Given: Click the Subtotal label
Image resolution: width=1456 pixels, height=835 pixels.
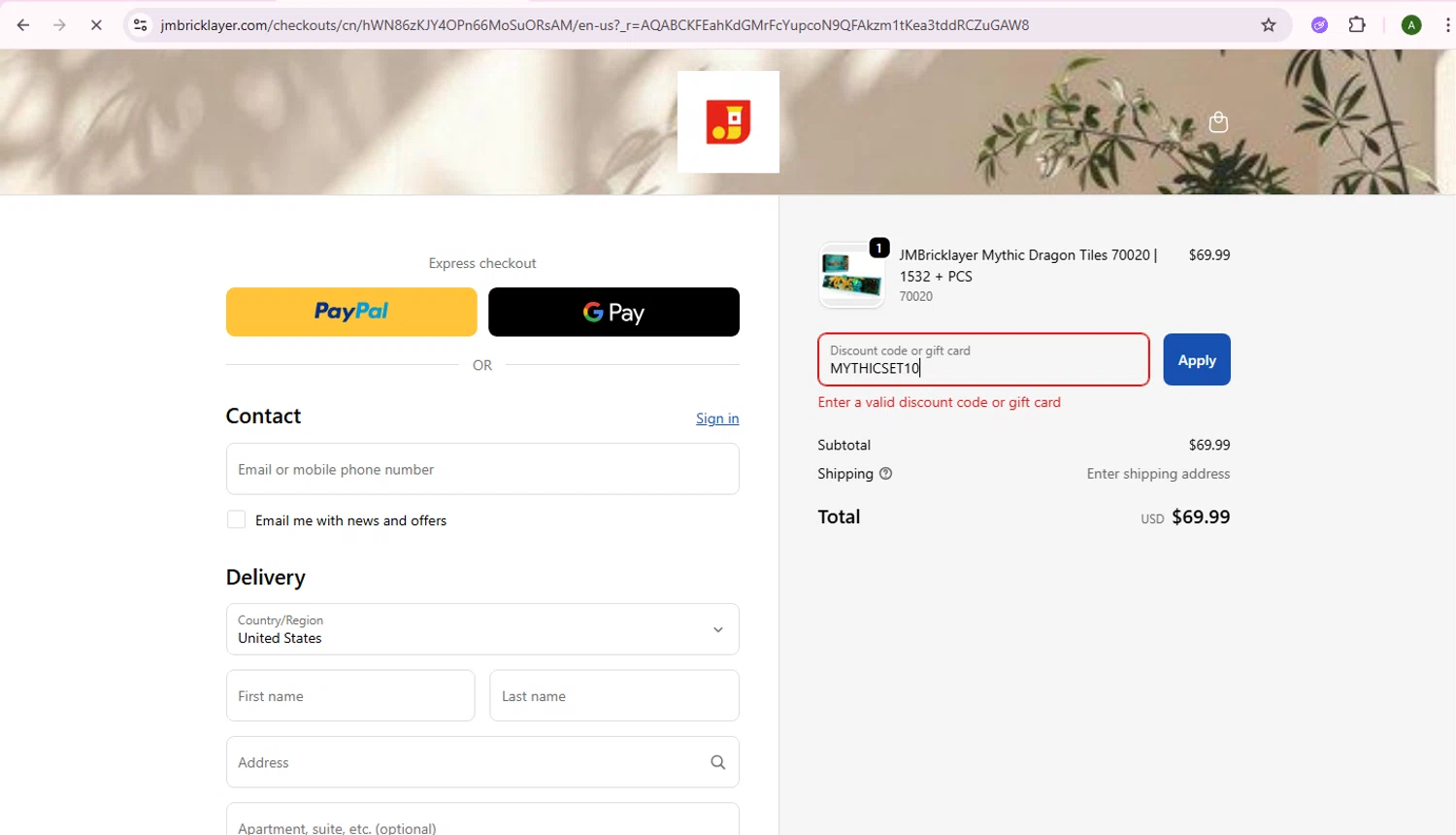Looking at the screenshot, I should tap(844, 445).
